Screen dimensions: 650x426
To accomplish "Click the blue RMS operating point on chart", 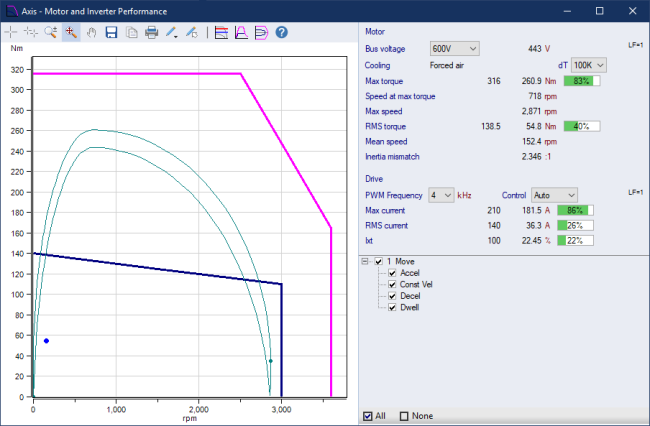I will (x=46, y=341).
